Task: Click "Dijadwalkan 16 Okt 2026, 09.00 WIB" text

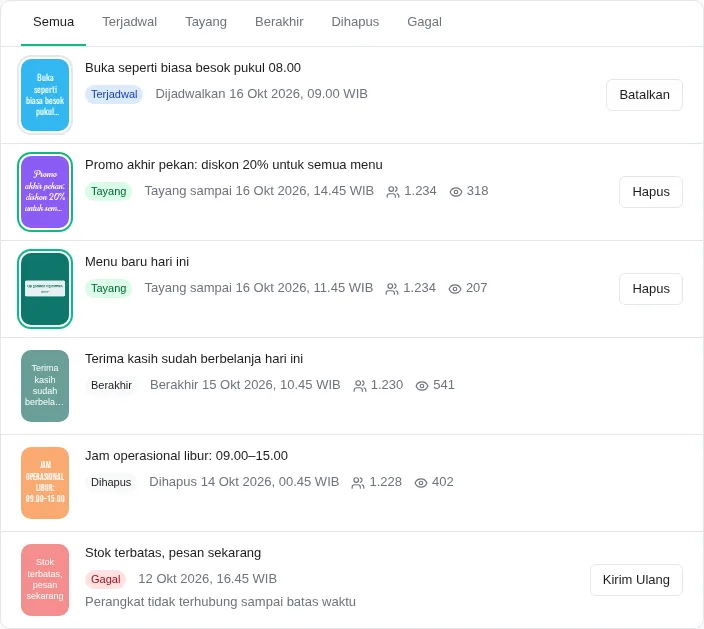Action: [x=261, y=94]
